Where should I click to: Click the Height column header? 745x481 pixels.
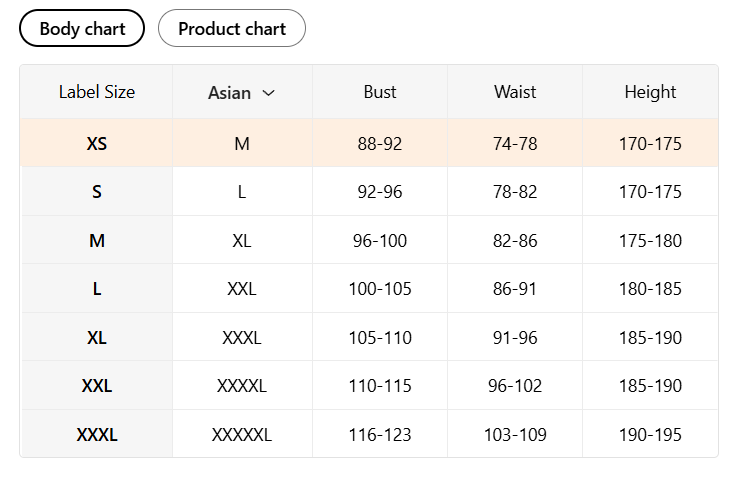(650, 92)
